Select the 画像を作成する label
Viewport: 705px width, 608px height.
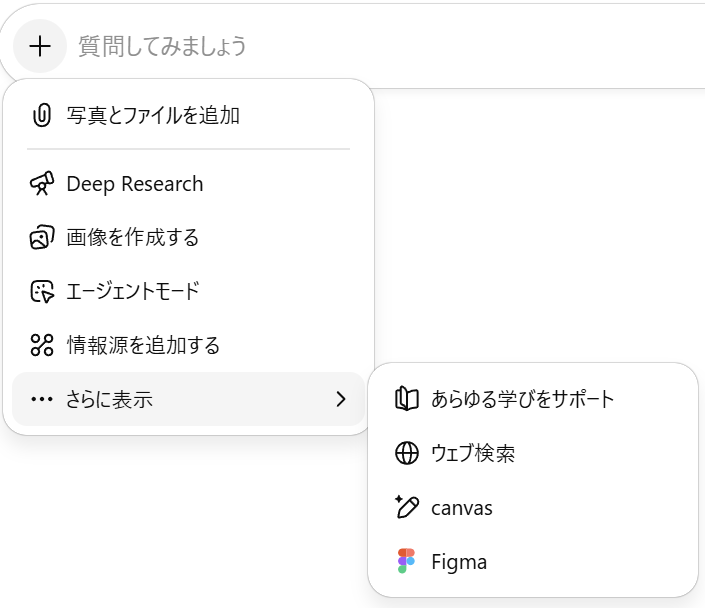[x=133, y=238]
